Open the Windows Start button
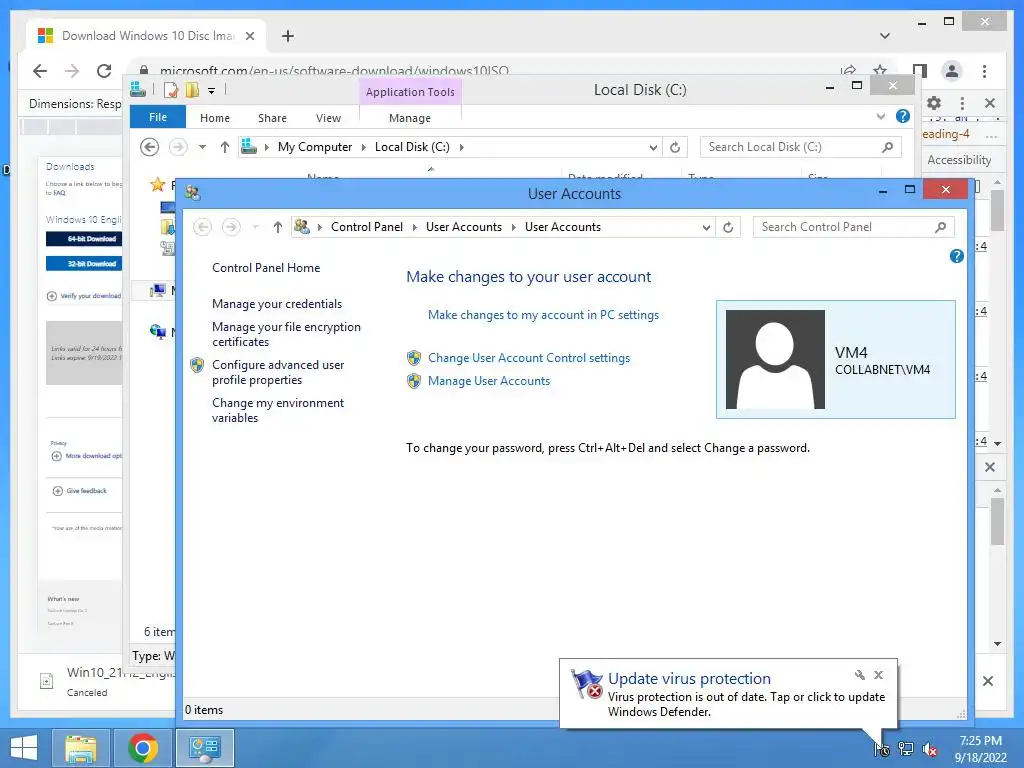Image resolution: width=1024 pixels, height=768 pixels. [24, 748]
